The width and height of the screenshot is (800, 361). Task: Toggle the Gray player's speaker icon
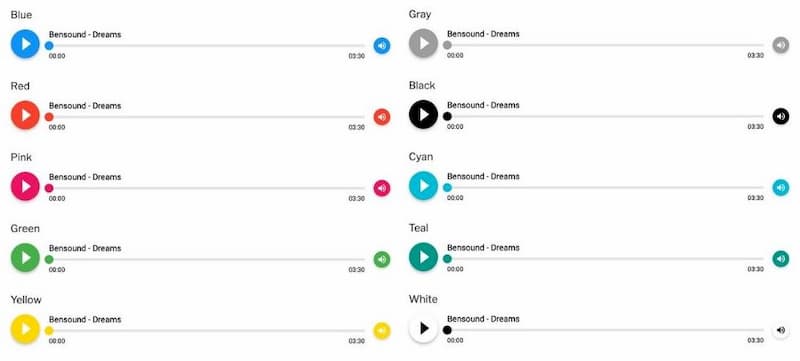click(x=781, y=45)
